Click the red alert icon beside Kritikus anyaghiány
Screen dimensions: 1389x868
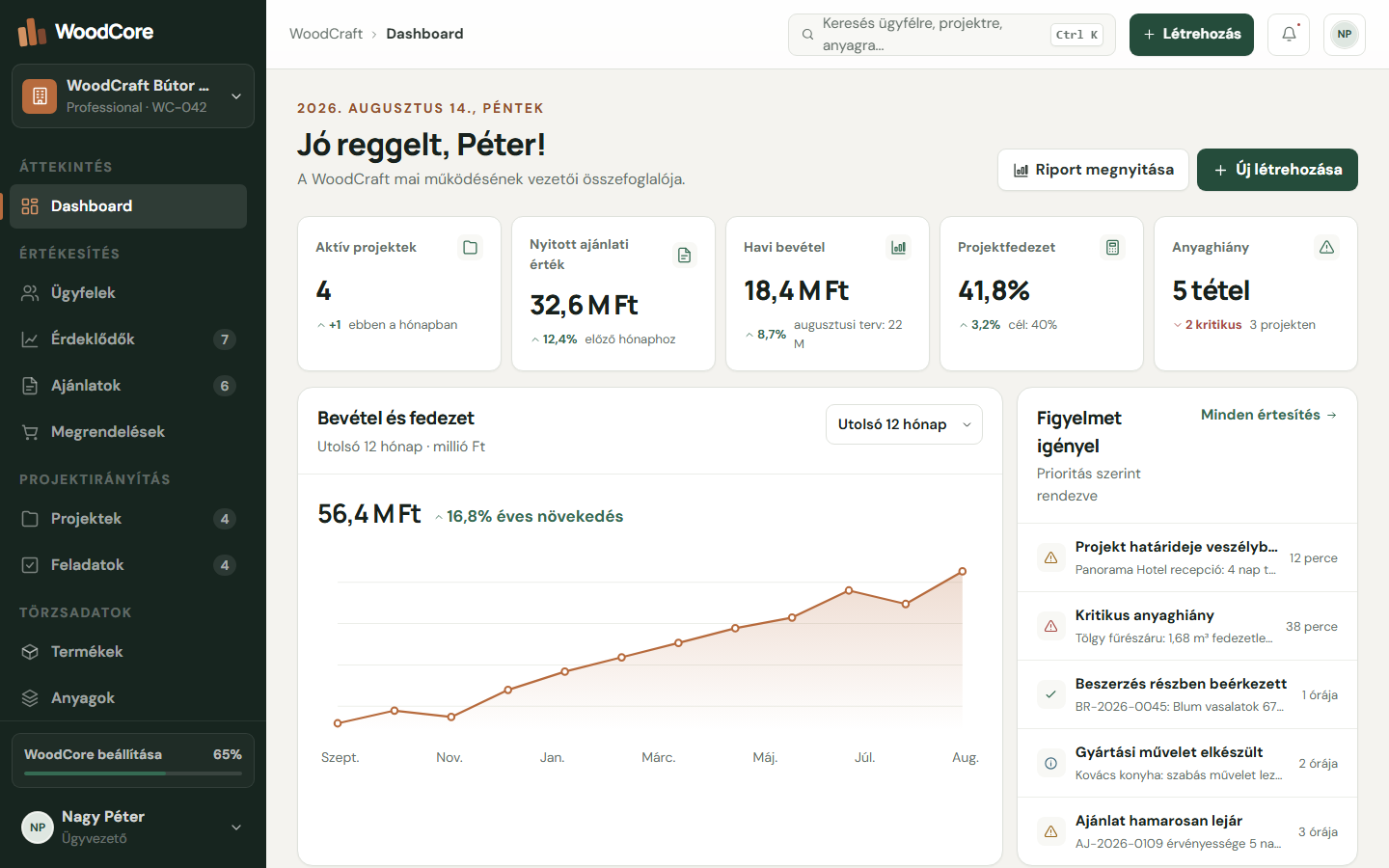pyautogui.click(x=1050, y=626)
